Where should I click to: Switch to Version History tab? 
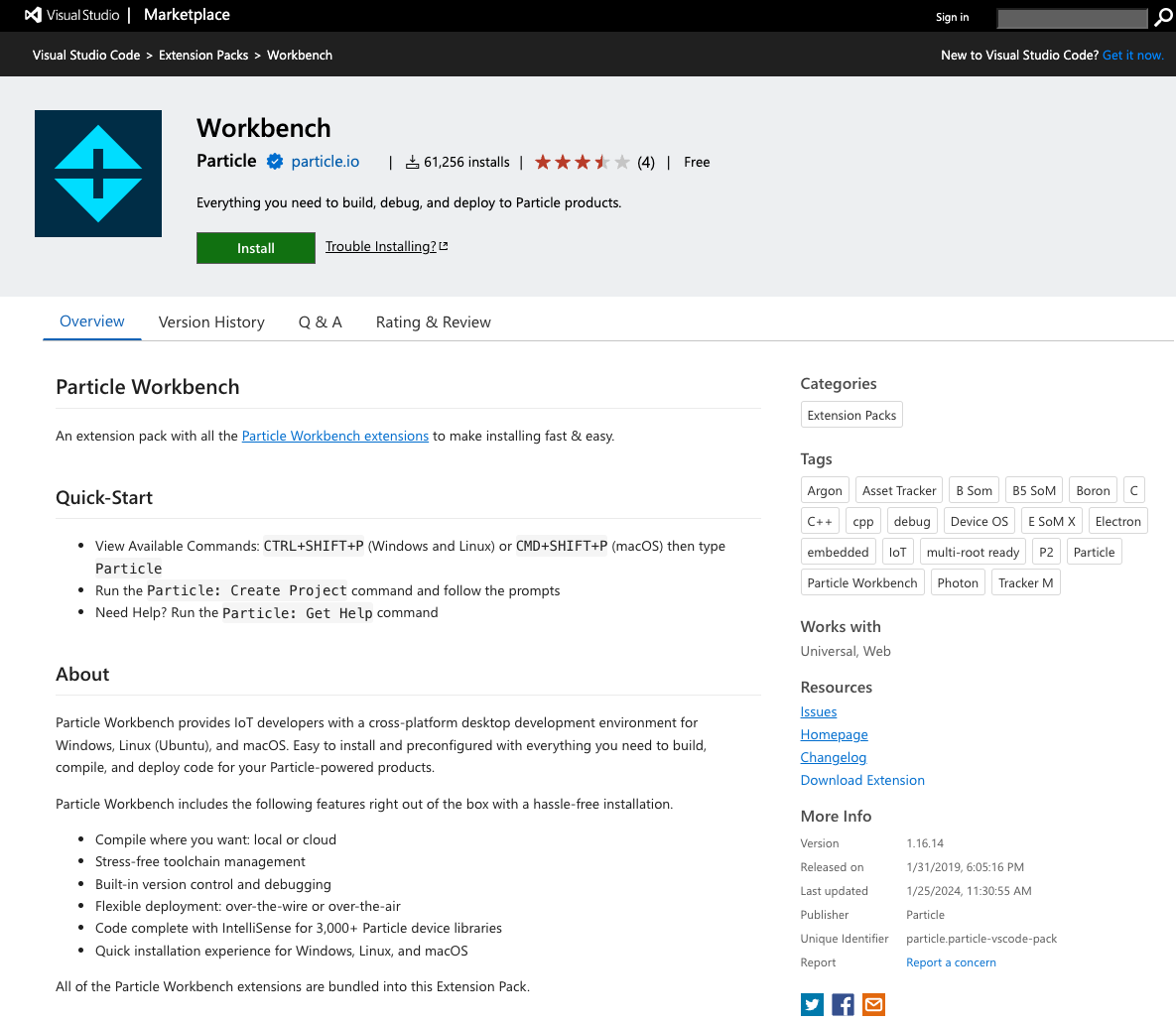point(211,322)
